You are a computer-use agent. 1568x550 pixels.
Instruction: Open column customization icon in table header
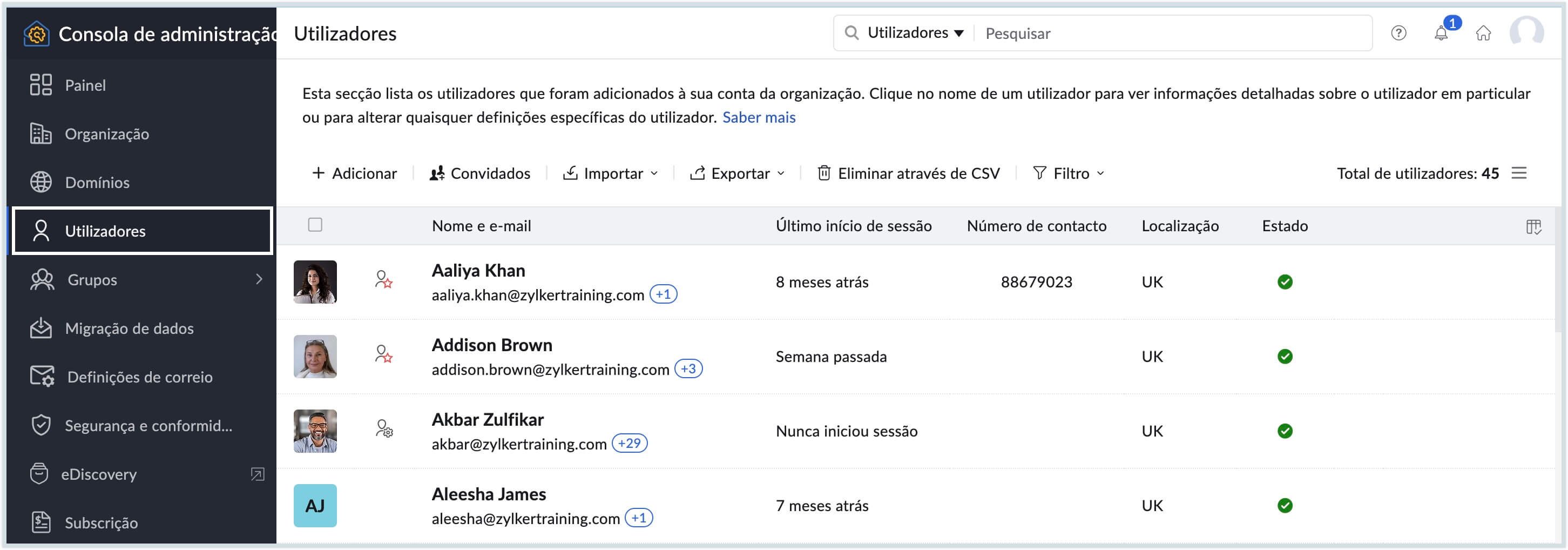(1533, 226)
